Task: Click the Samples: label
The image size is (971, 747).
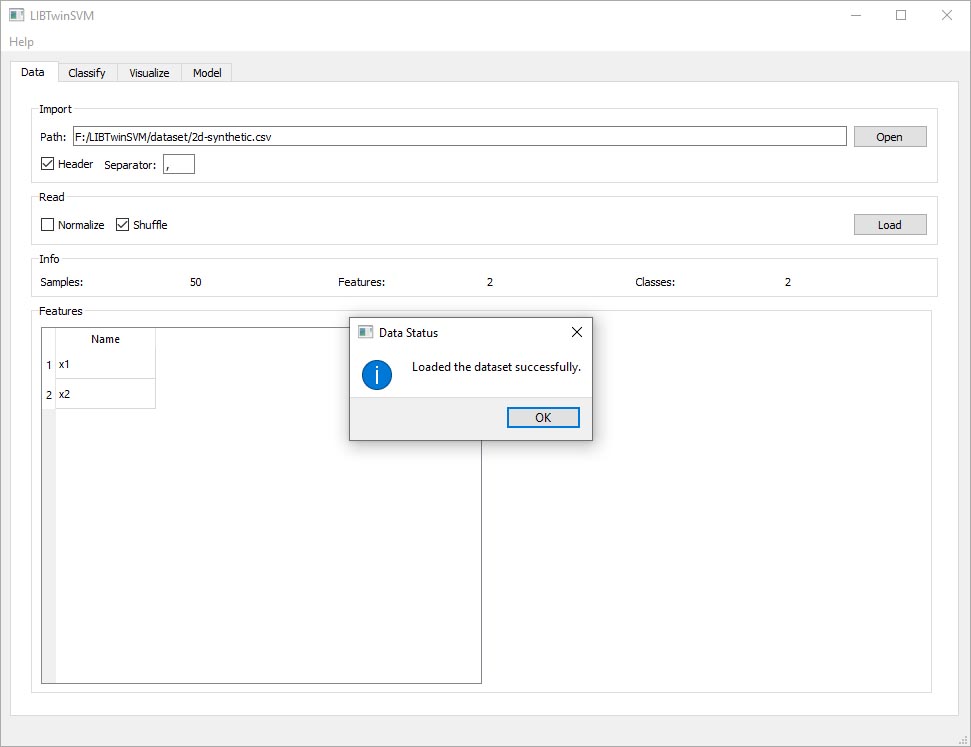Action: [61, 282]
